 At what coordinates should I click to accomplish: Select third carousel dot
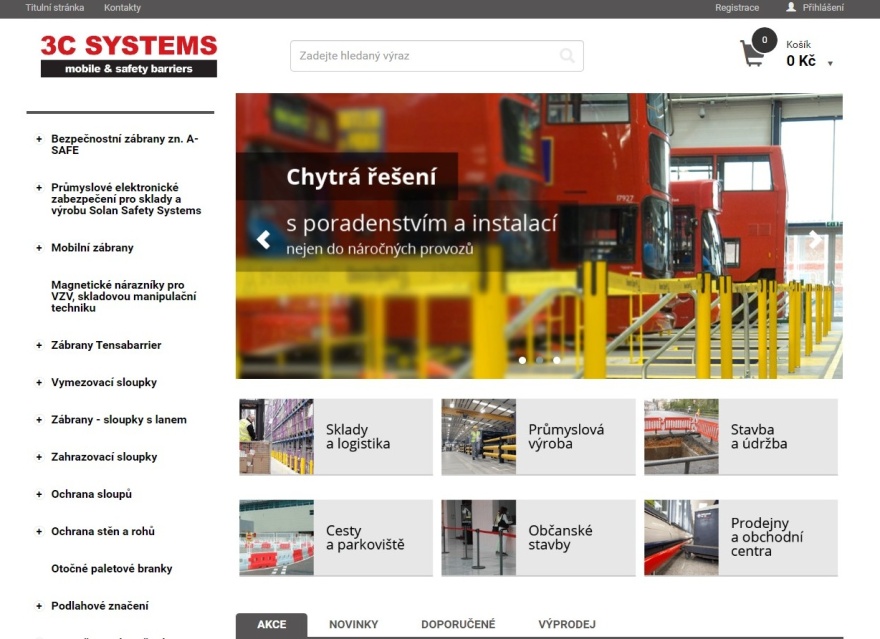coord(557,360)
